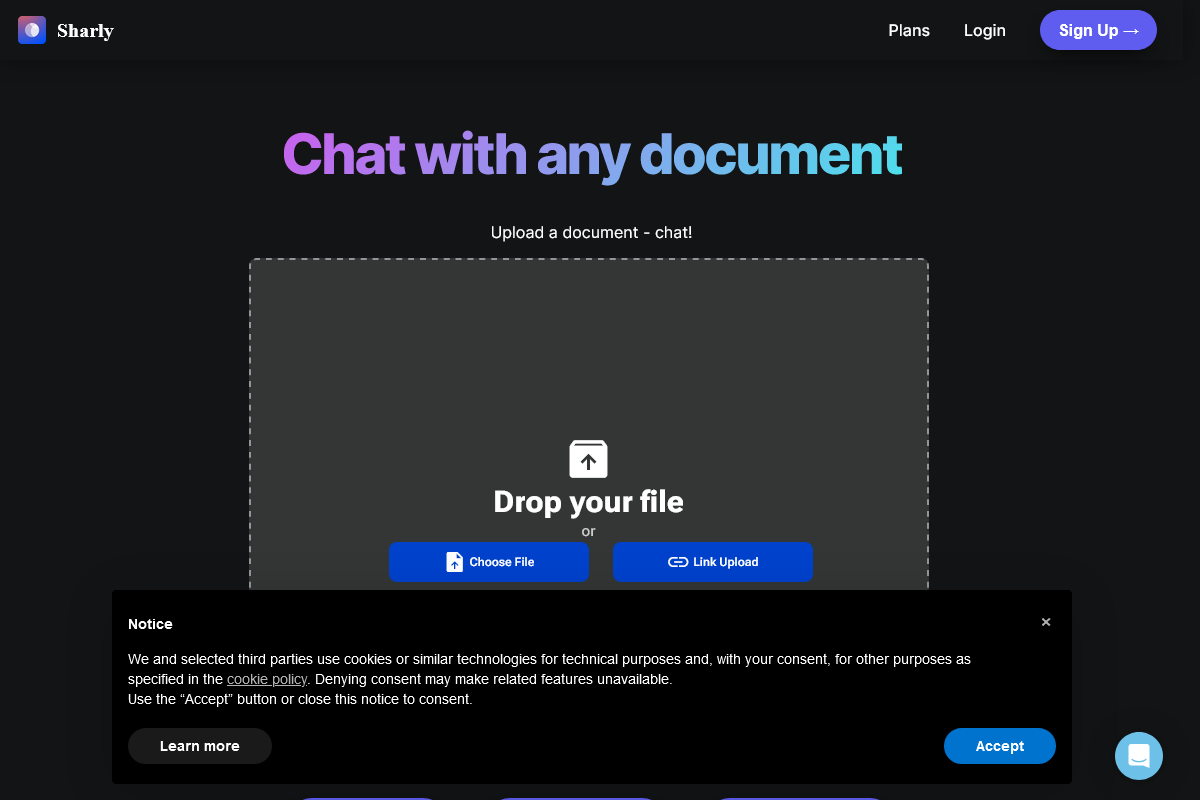The image size is (1200, 800).
Task: Click the Sign Up button
Action: pyautogui.click(x=1098, y=30)
